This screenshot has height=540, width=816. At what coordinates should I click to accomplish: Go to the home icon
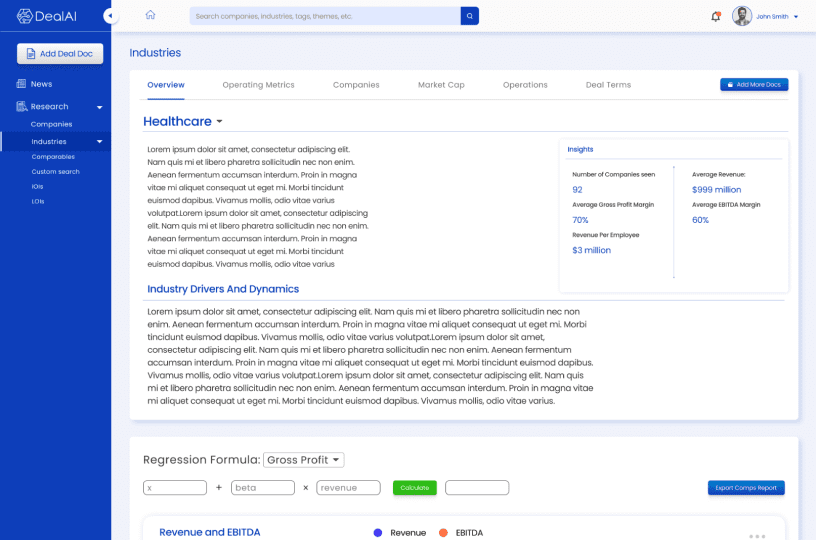coord(150,16)
